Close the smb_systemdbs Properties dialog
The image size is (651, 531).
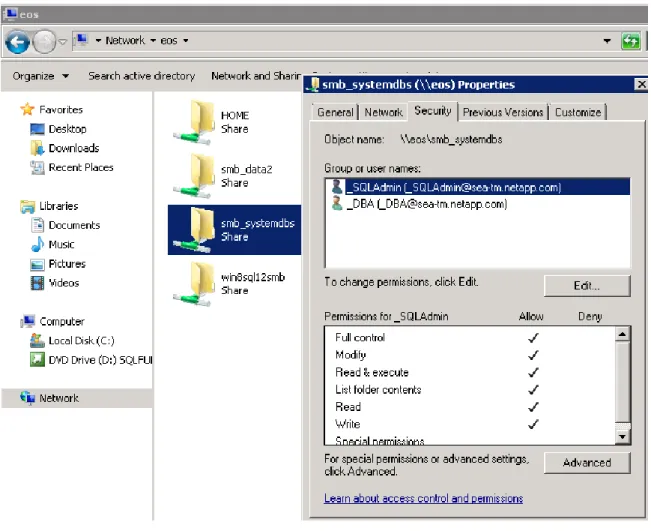pyautogui.click(x=641, y=85)
